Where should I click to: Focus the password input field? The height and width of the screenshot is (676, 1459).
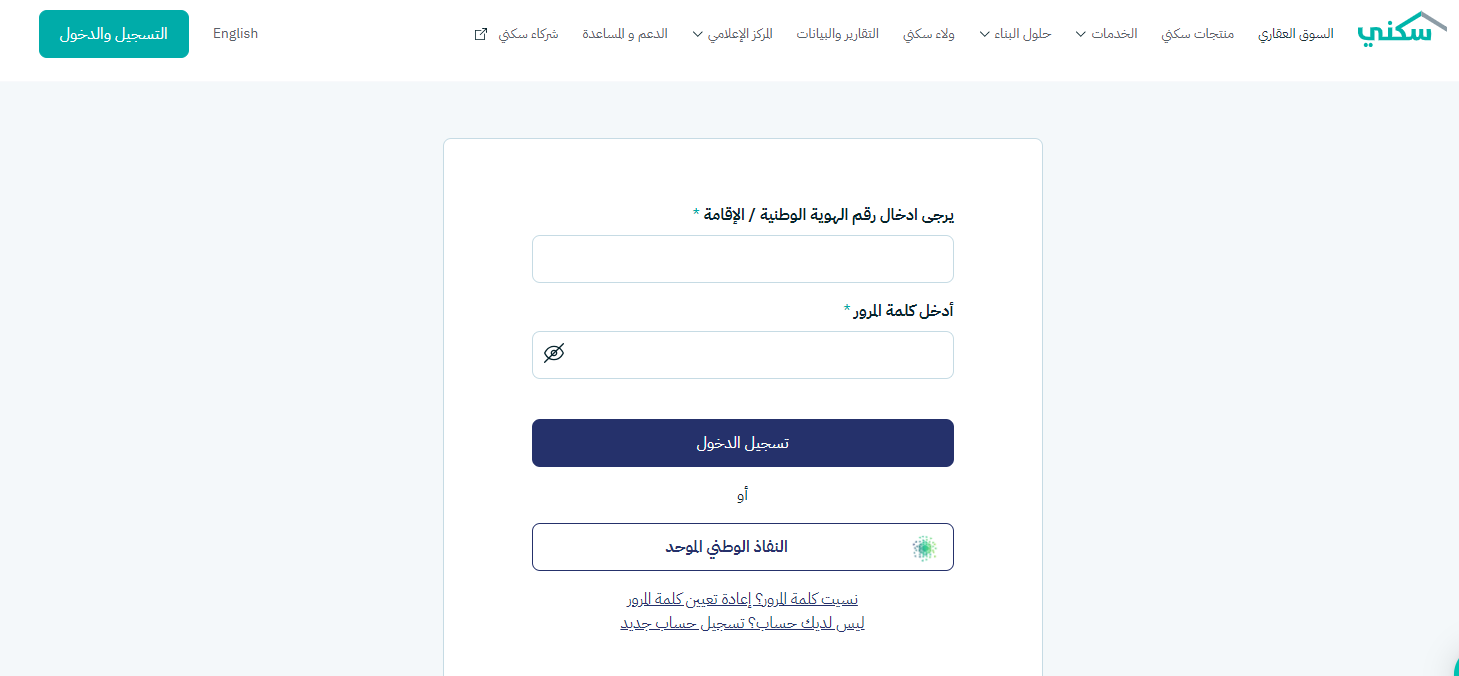point(760,355)
